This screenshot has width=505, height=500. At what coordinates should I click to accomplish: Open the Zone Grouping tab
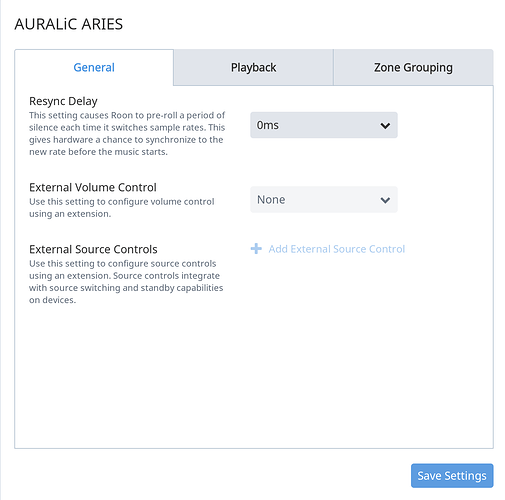point(413,68)
